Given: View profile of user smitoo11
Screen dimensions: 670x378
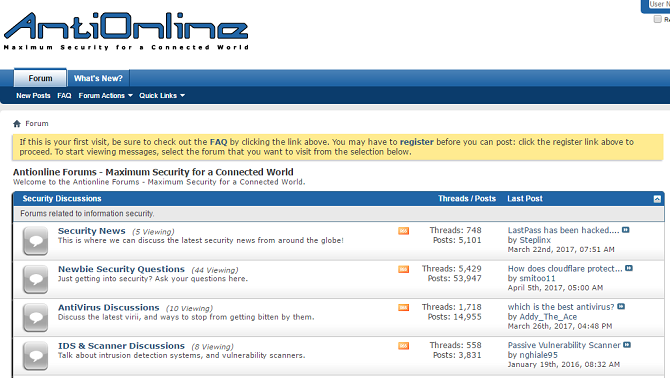Looking at the screenshot, I should pos(538,278).
